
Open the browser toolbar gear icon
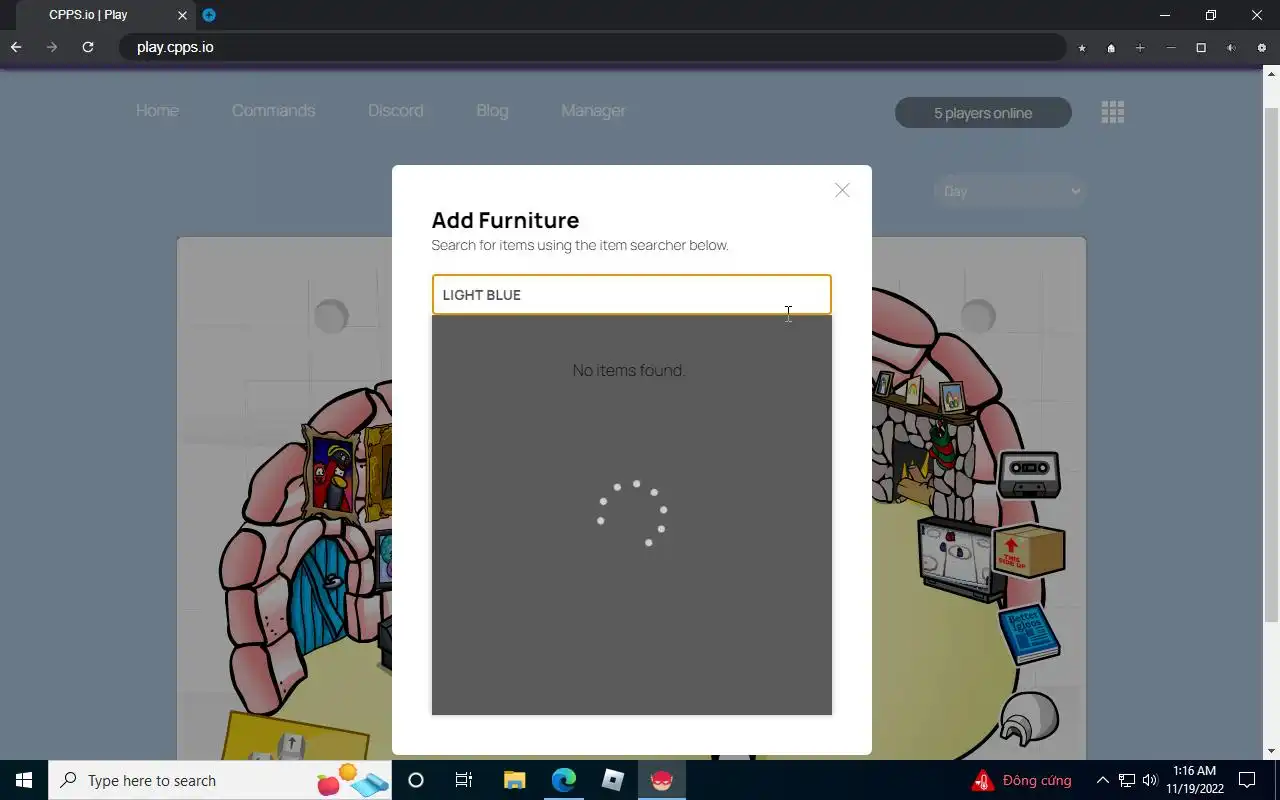1262,48
